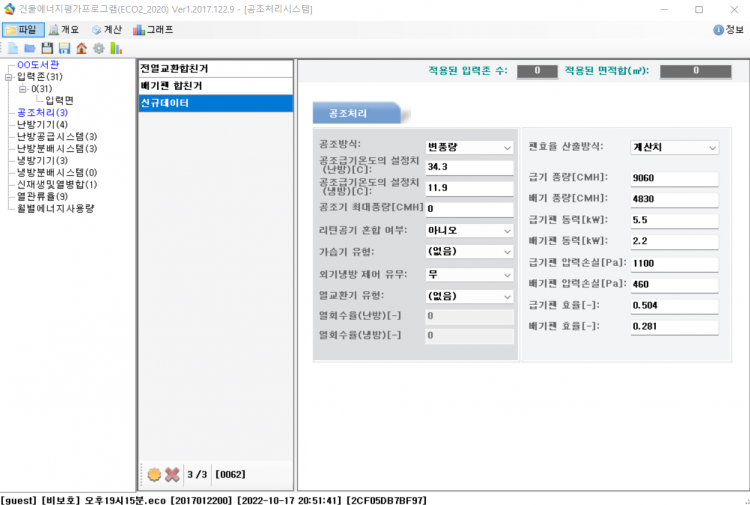Click the 급기 풍량[CMH] input field
The width and height of the screenshot is (750, 505).
click(674, 178)
